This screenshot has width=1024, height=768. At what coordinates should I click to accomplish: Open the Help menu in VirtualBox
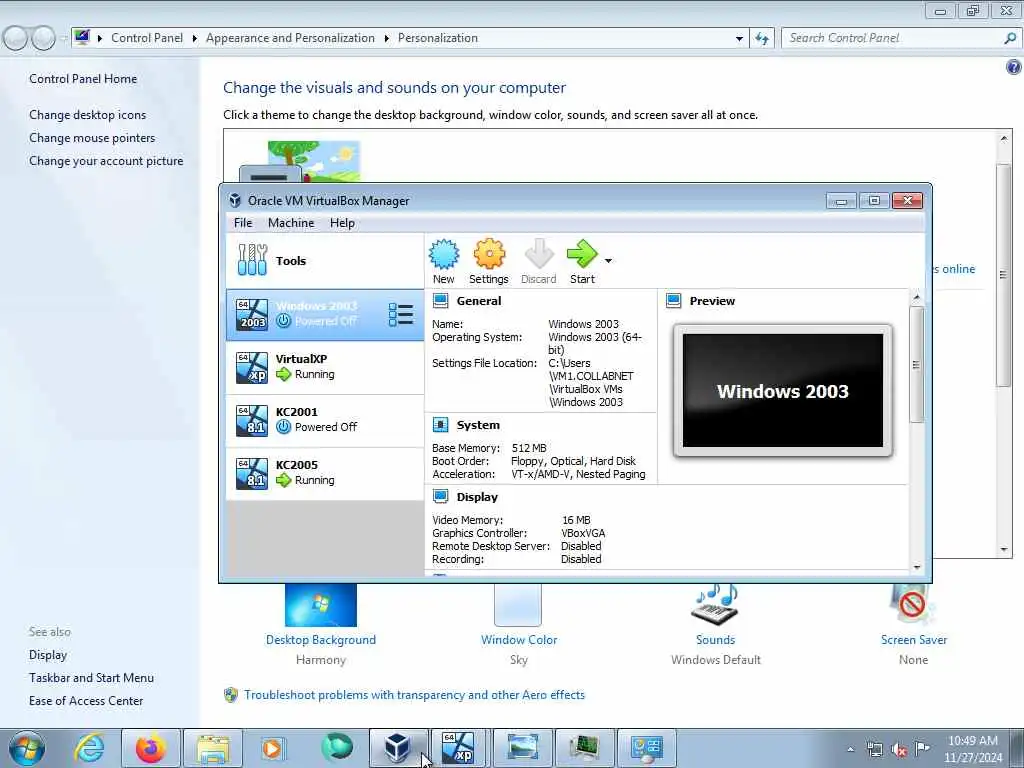point(342,223)
